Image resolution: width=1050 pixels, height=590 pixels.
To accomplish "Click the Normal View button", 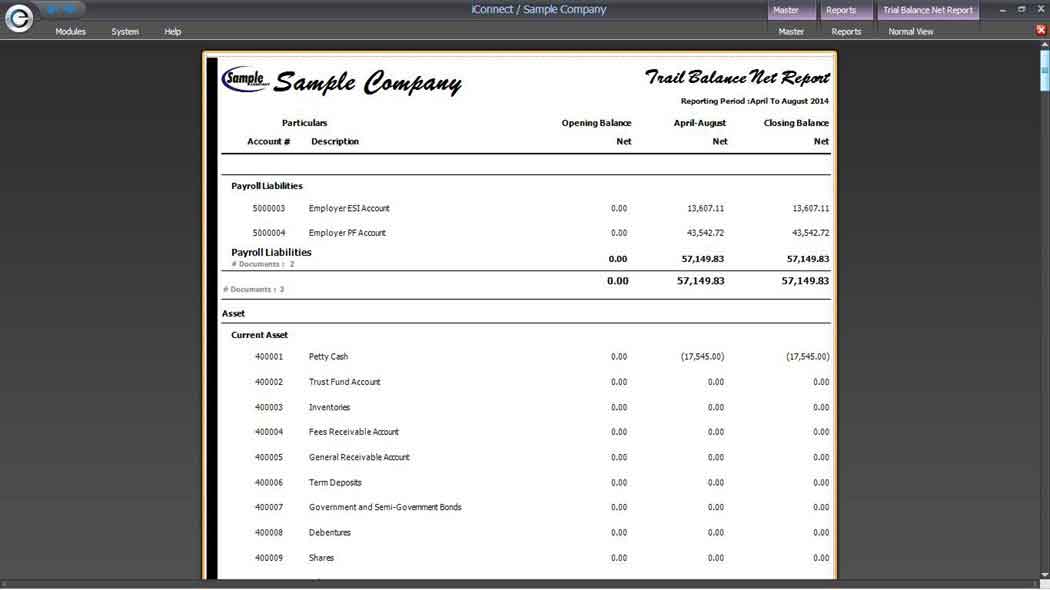I will click(911, 32).
